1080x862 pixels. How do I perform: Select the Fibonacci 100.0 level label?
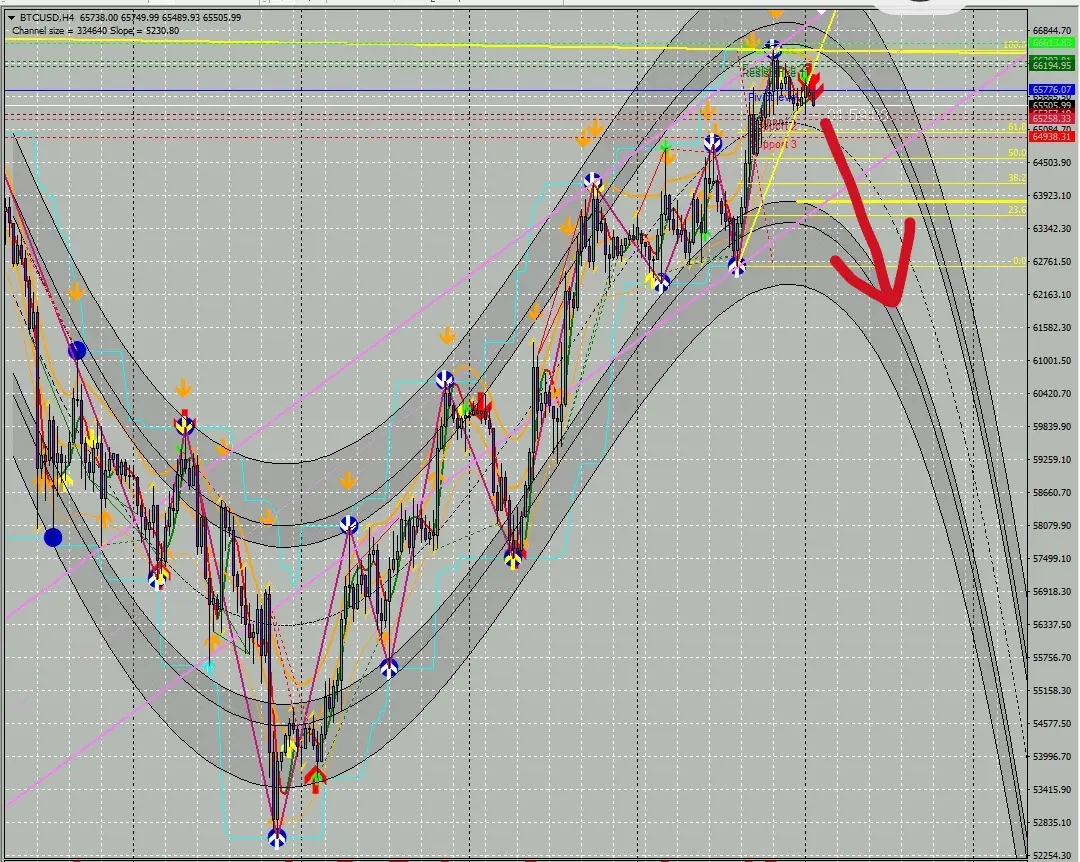(1013, 45)
